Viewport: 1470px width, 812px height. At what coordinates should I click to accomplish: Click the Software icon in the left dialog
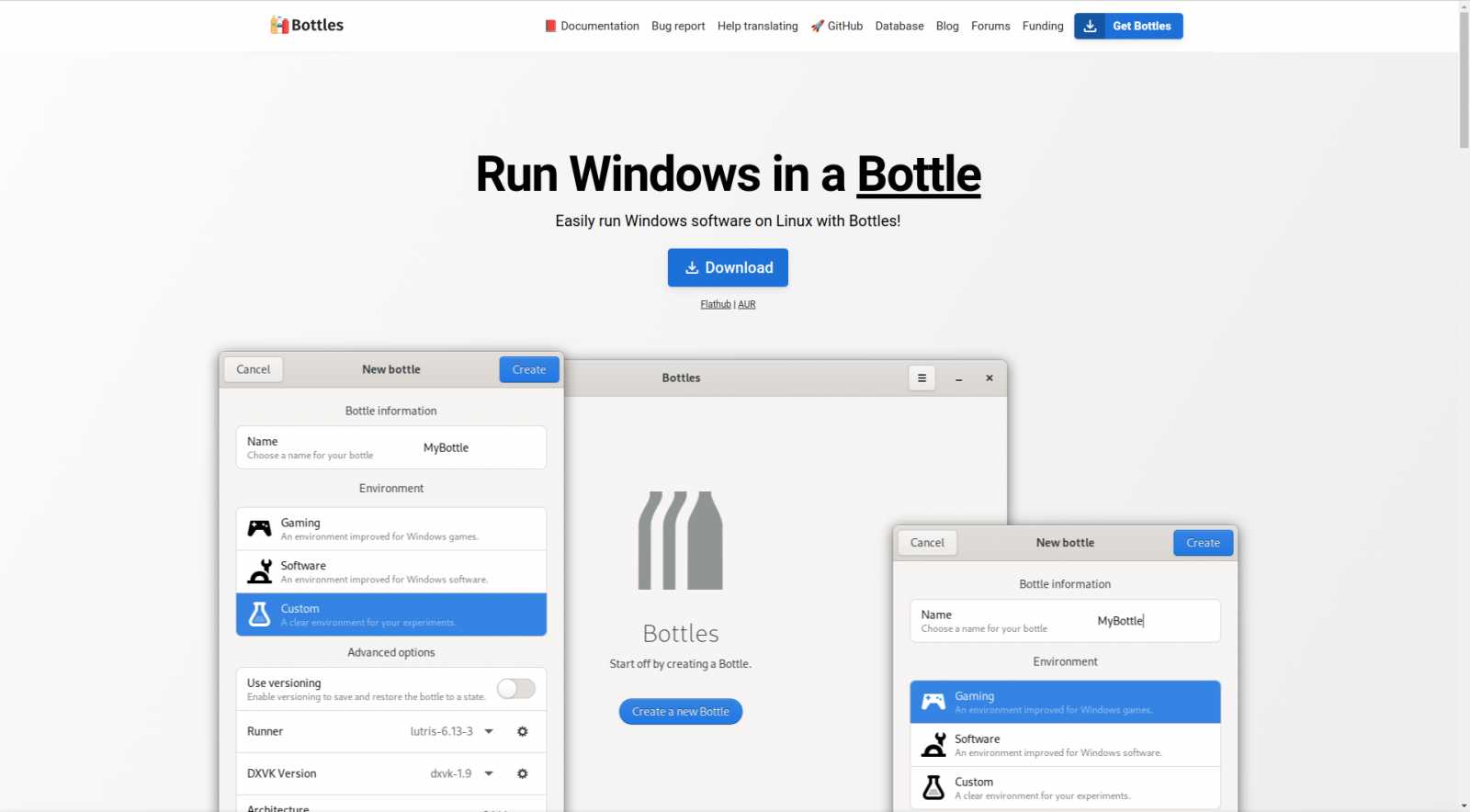pyautogui.click(x=260, y=571)
